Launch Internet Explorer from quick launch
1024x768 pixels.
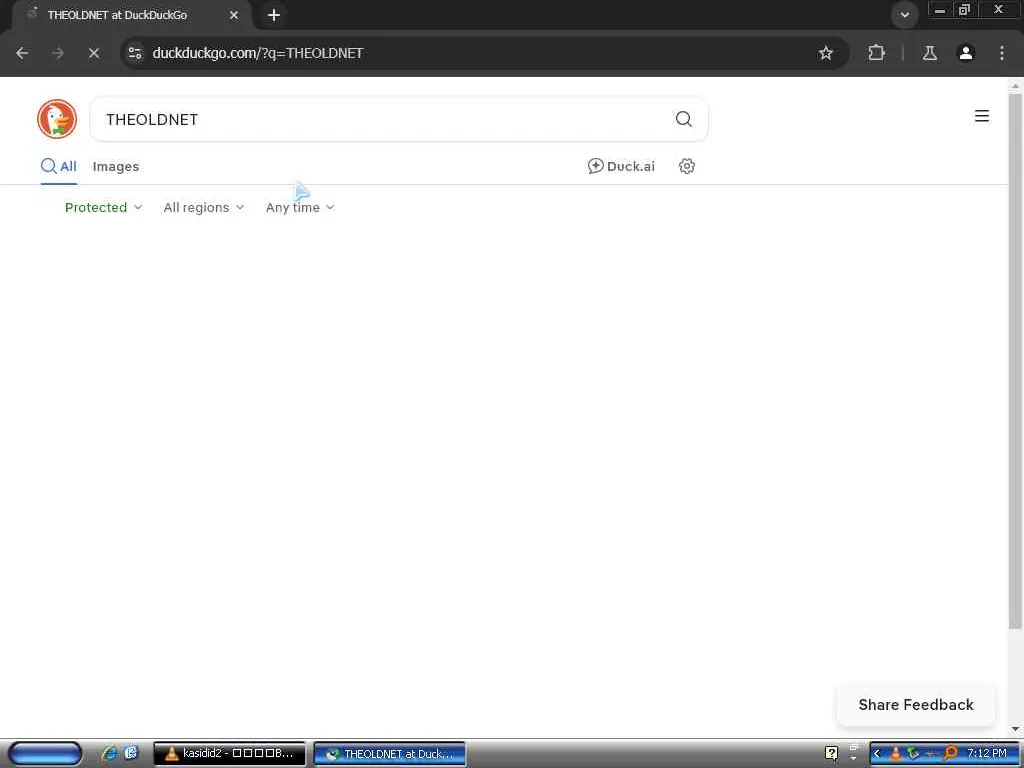coord(109,754)
